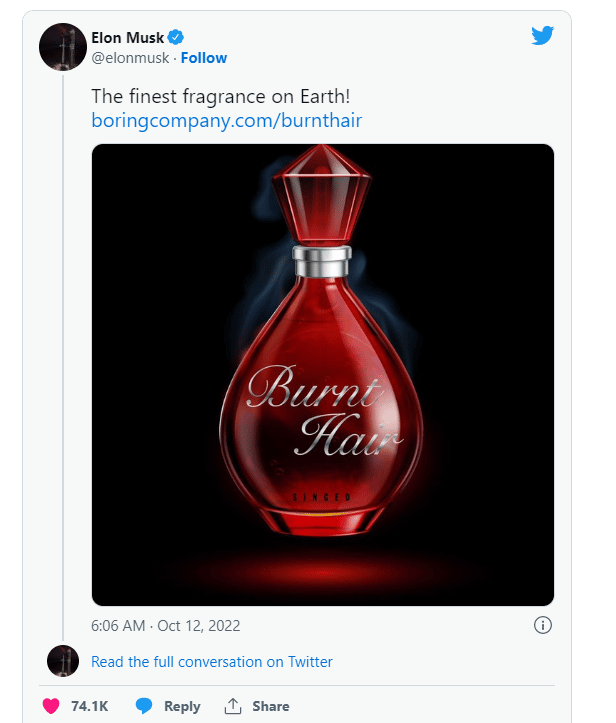Open the tweet info icon
616x723 pixels.
pos(543,626)
